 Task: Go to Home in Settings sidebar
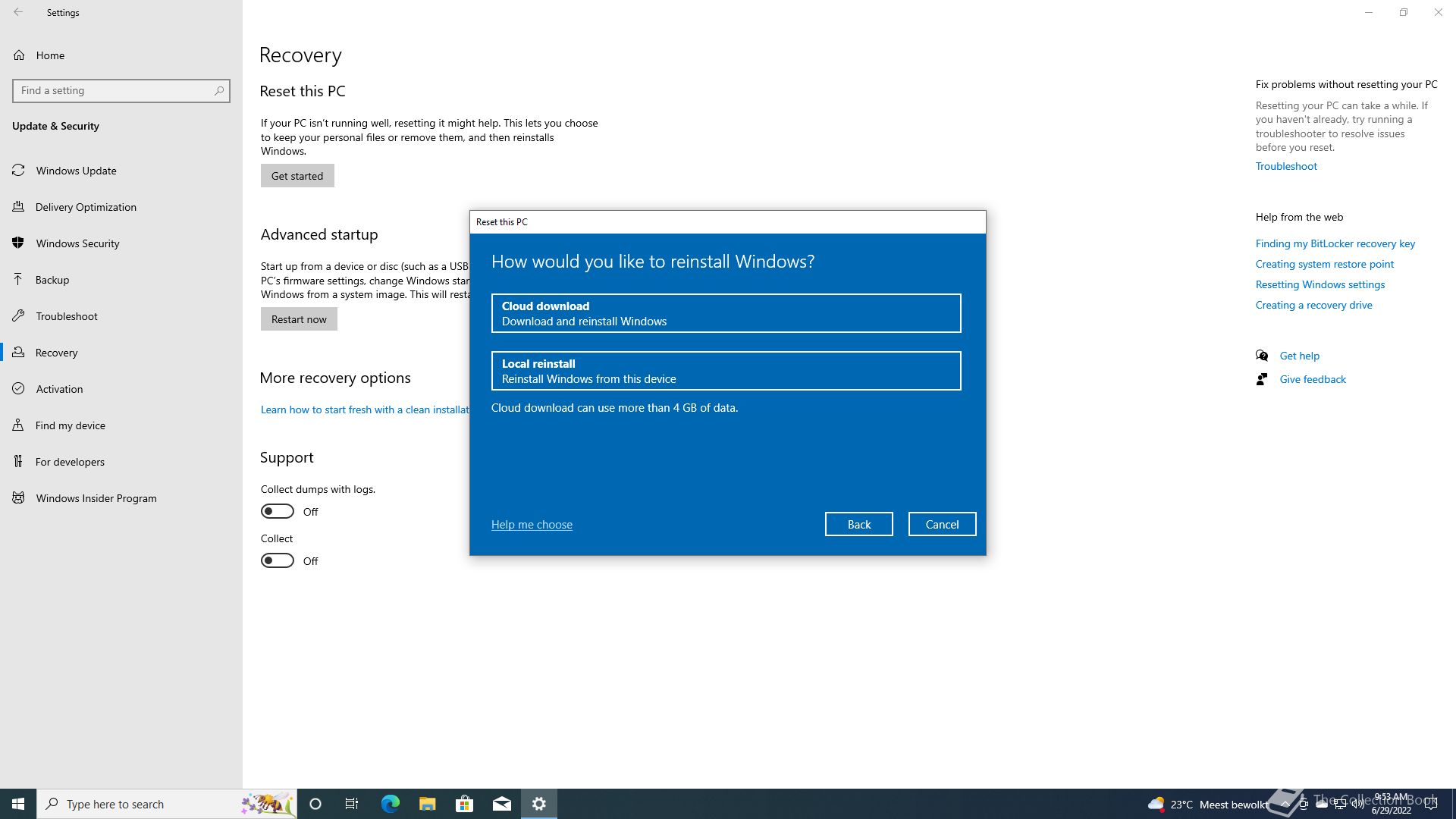(x=121, y=55)
